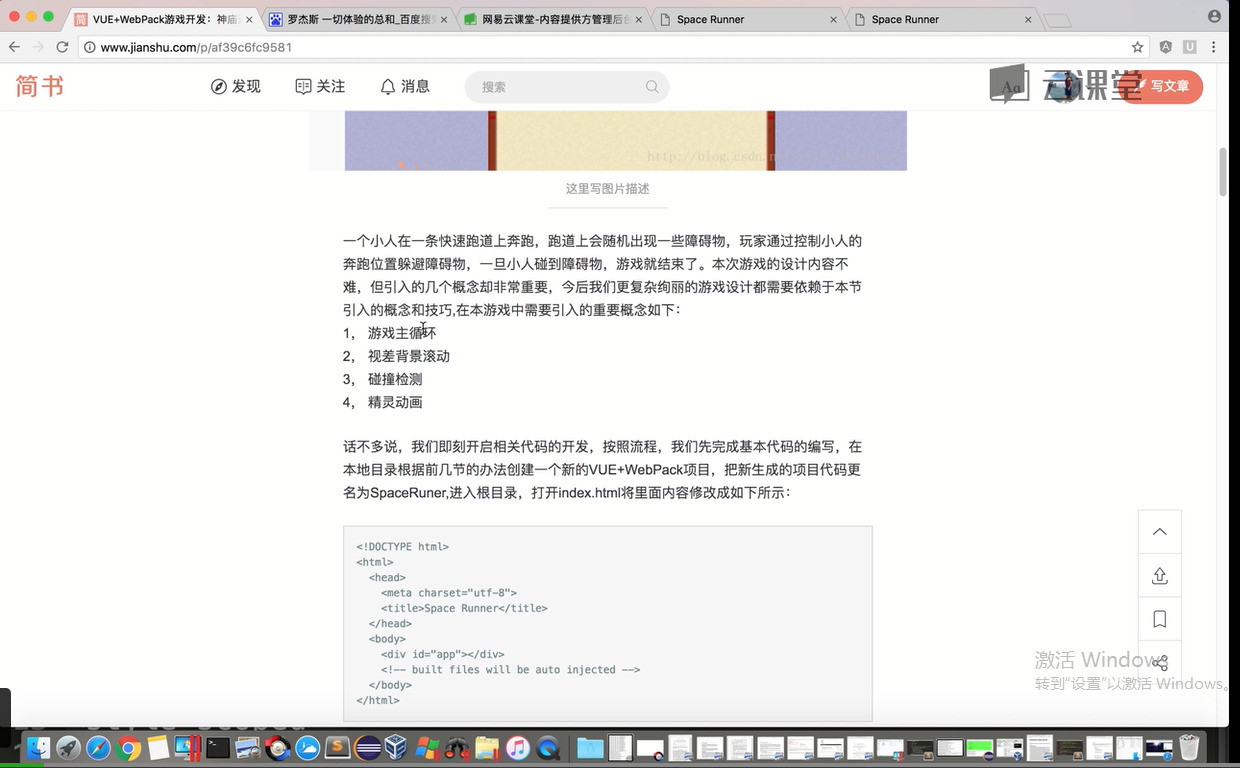This screenshot has height=768, width=1240.
Task: Open Google Chrome from the Dock
Action: 128,748
